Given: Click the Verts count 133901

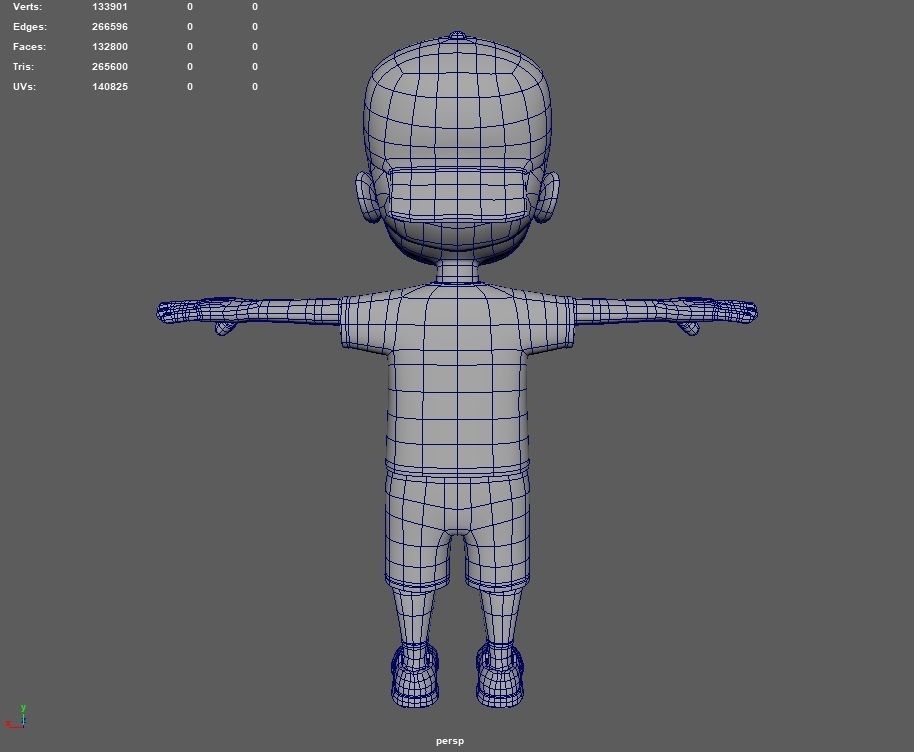Looking at the screenshot, I should coord(110,7).
